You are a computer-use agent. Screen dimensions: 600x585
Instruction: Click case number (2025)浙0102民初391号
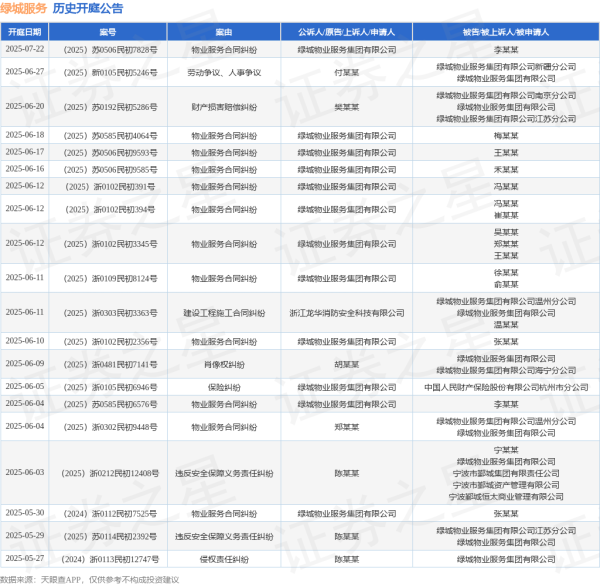110,187
